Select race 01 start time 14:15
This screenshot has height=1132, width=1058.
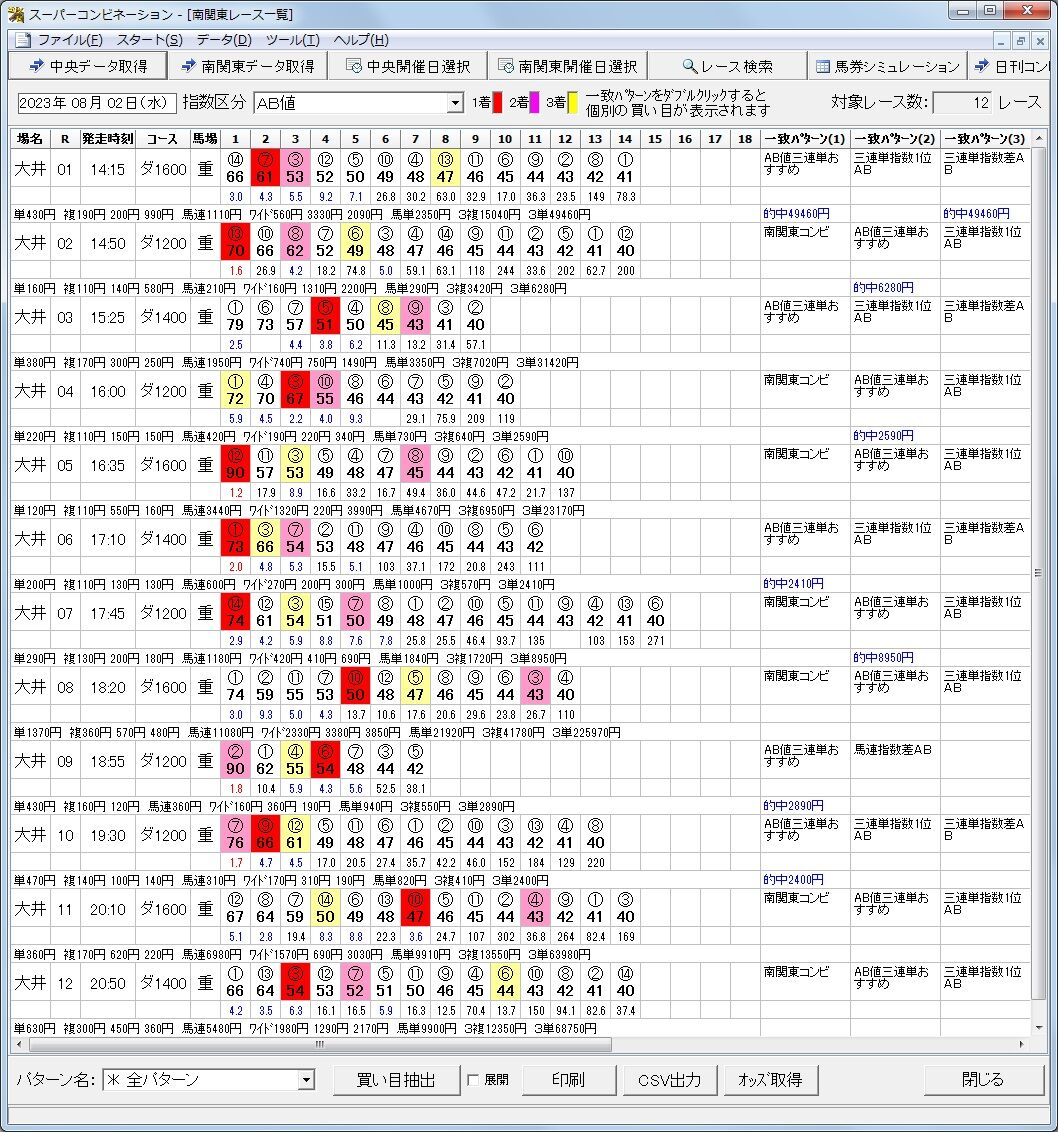[108, 170]
